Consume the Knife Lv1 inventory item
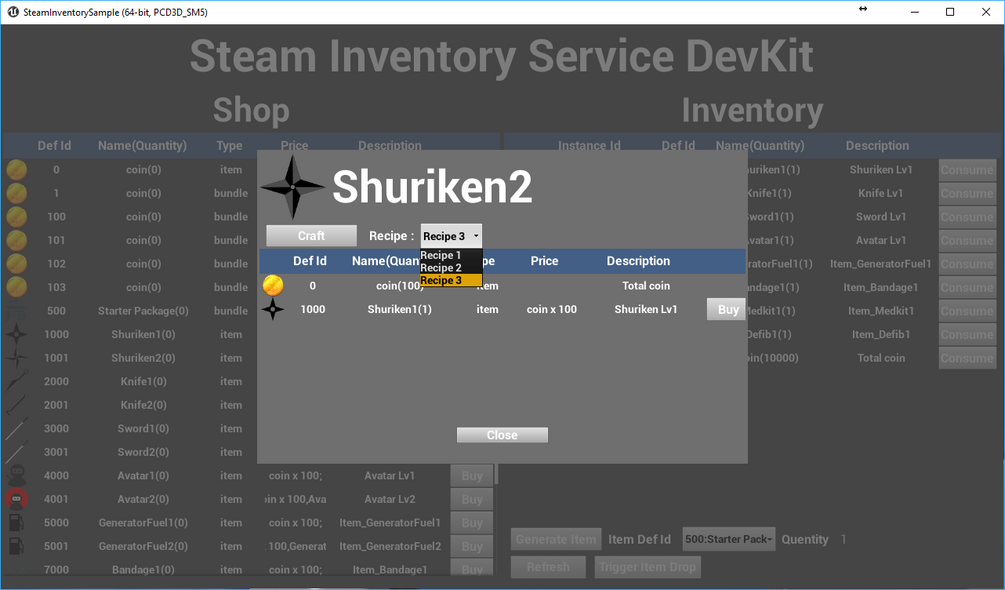Image resolution: width=1005 pixels, height=590 pixels. coord(968,193)
